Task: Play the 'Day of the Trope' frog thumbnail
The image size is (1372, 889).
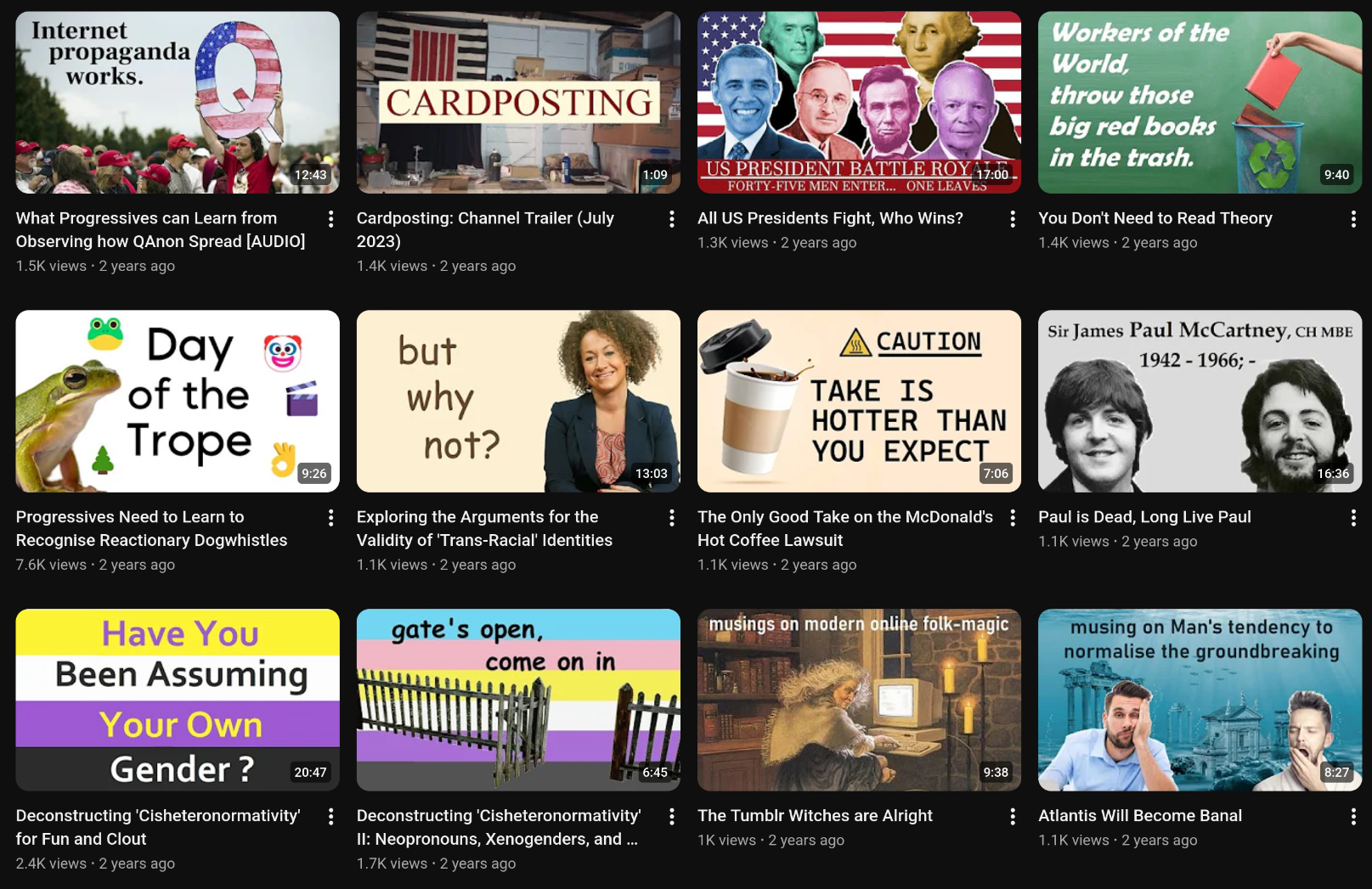Action: click(178, 401)
